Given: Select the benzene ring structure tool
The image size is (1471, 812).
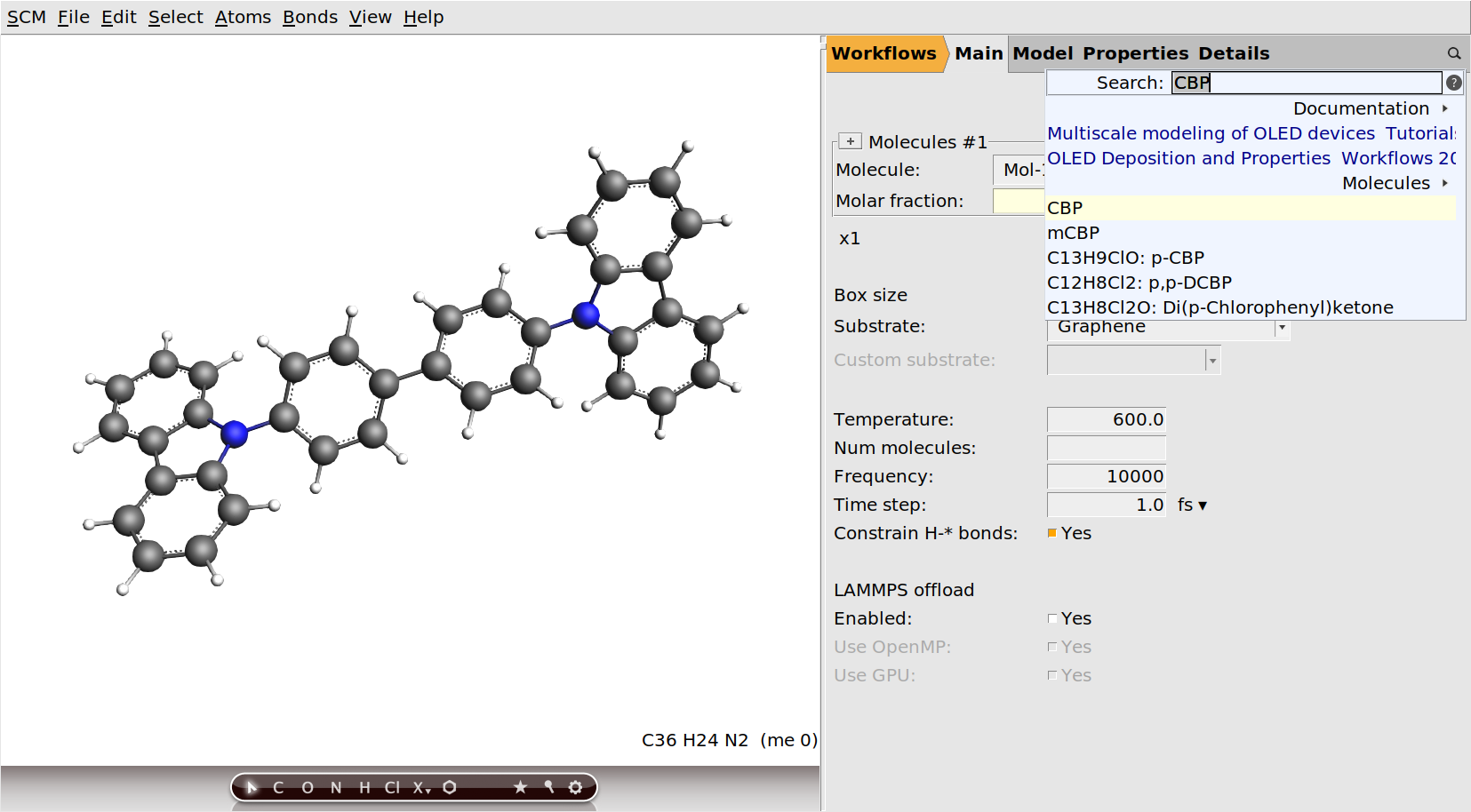Looking at the screenshot, I should (450, 787).
